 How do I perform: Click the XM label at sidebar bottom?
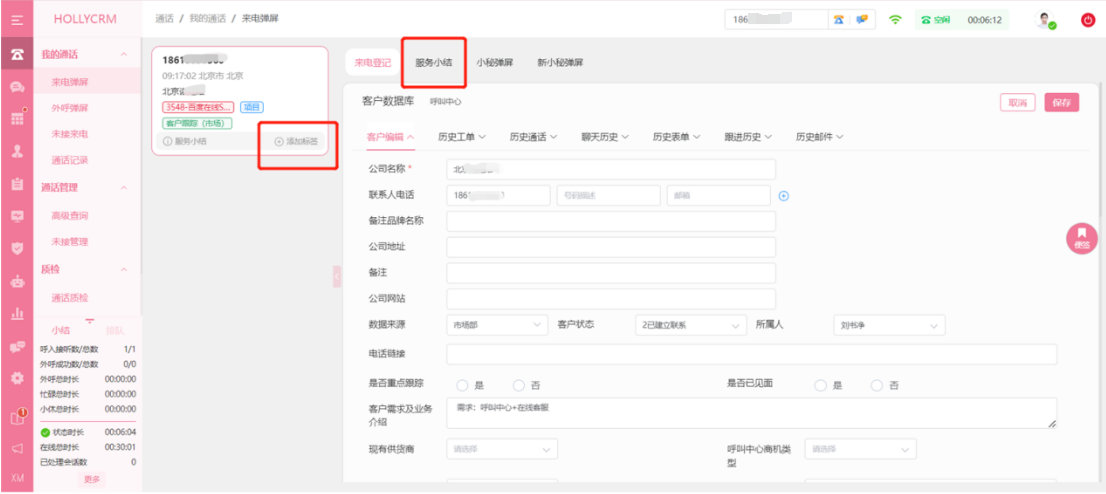17,478
